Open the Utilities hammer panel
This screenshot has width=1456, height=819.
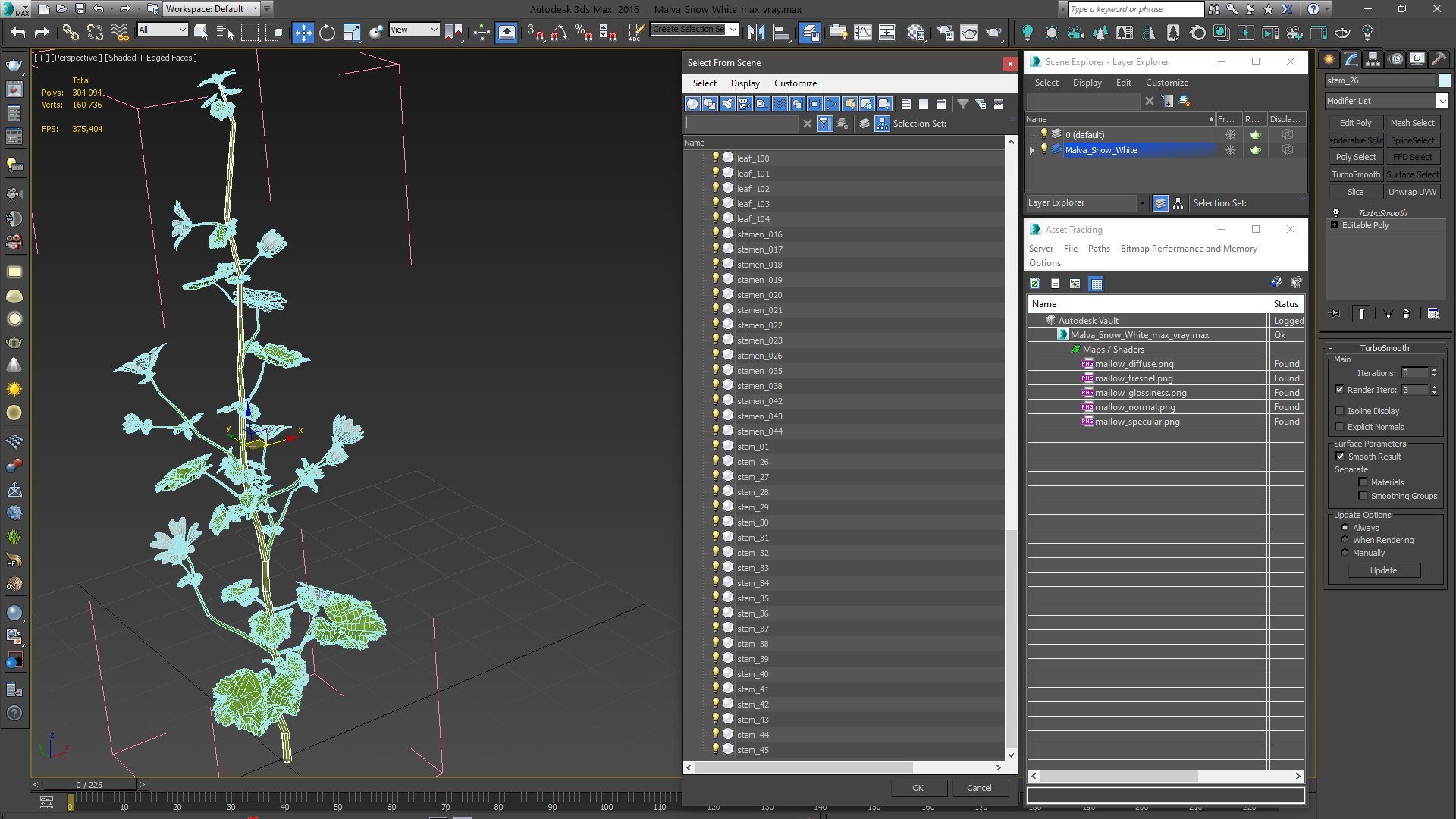pos(1439,59)
